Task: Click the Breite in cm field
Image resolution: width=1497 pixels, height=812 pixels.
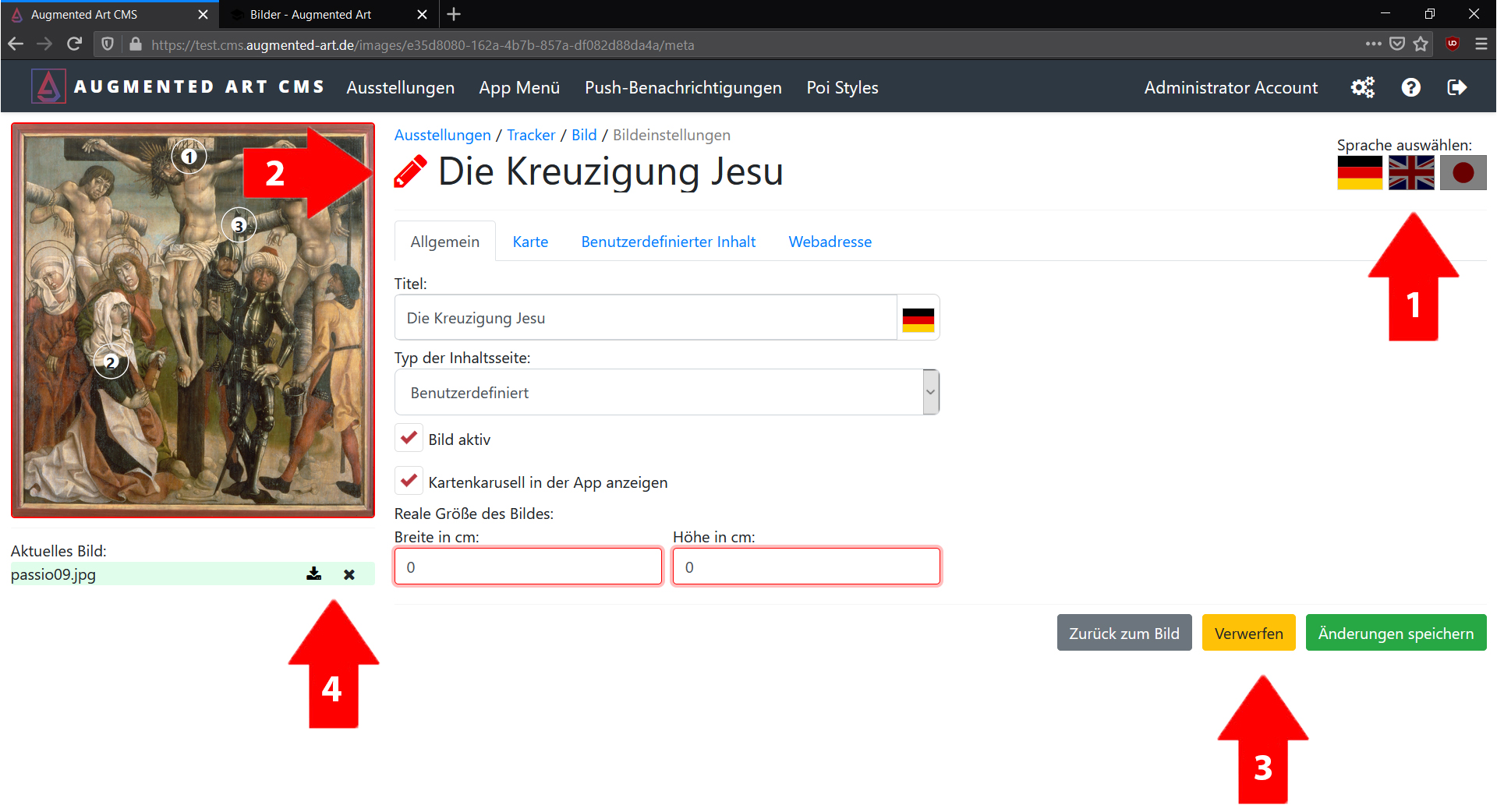Action: coord(528,567)
